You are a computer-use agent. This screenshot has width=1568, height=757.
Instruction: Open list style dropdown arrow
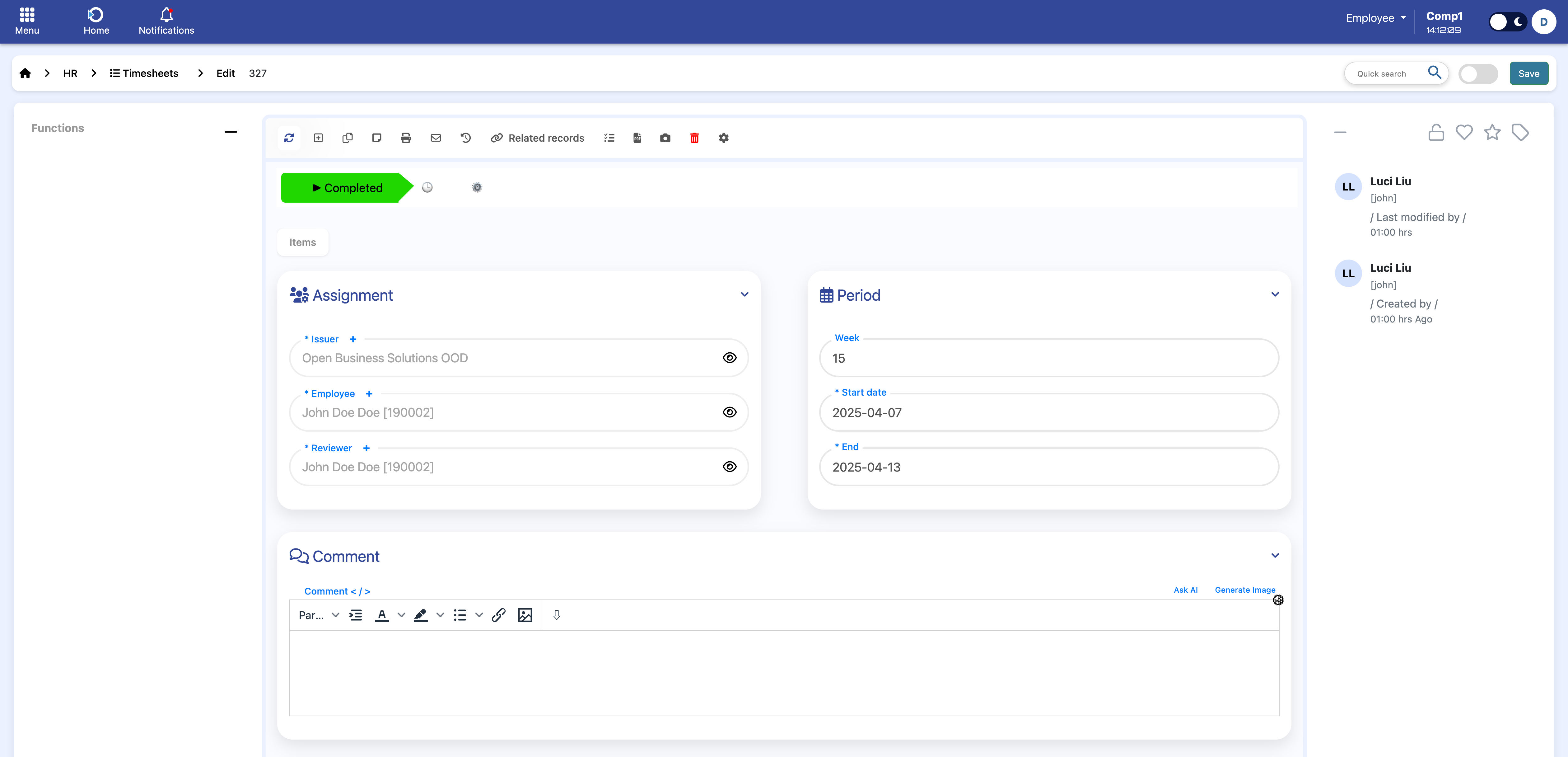point(479,615)
